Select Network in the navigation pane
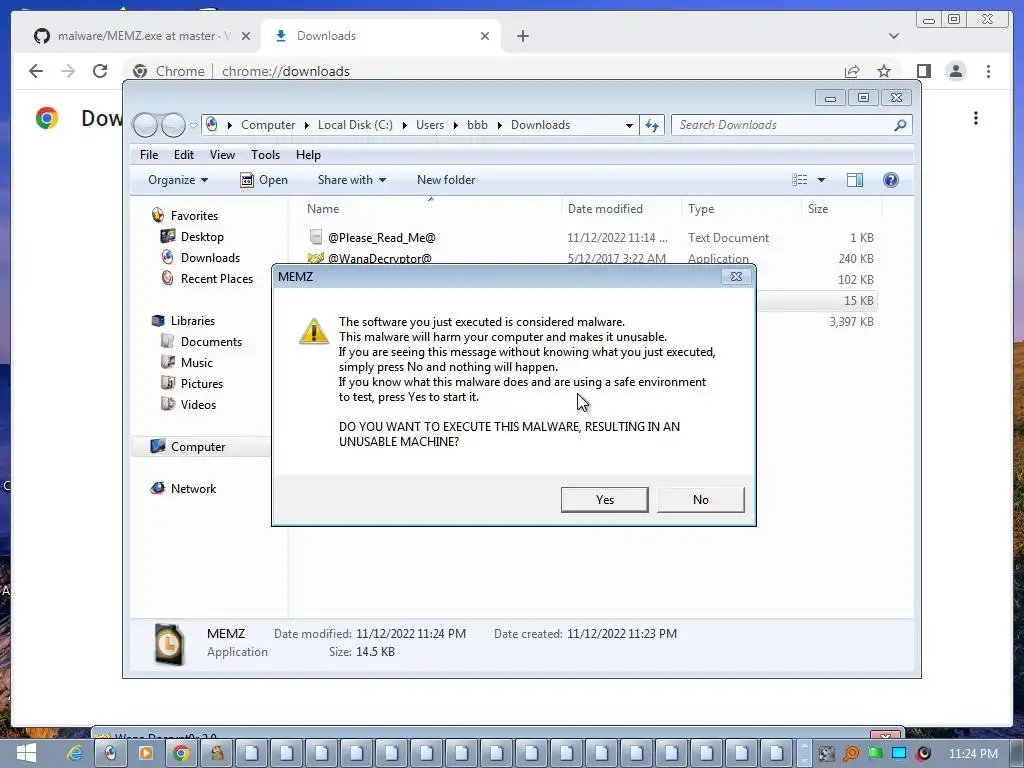 pyautogui.click(x=193, y=488)
